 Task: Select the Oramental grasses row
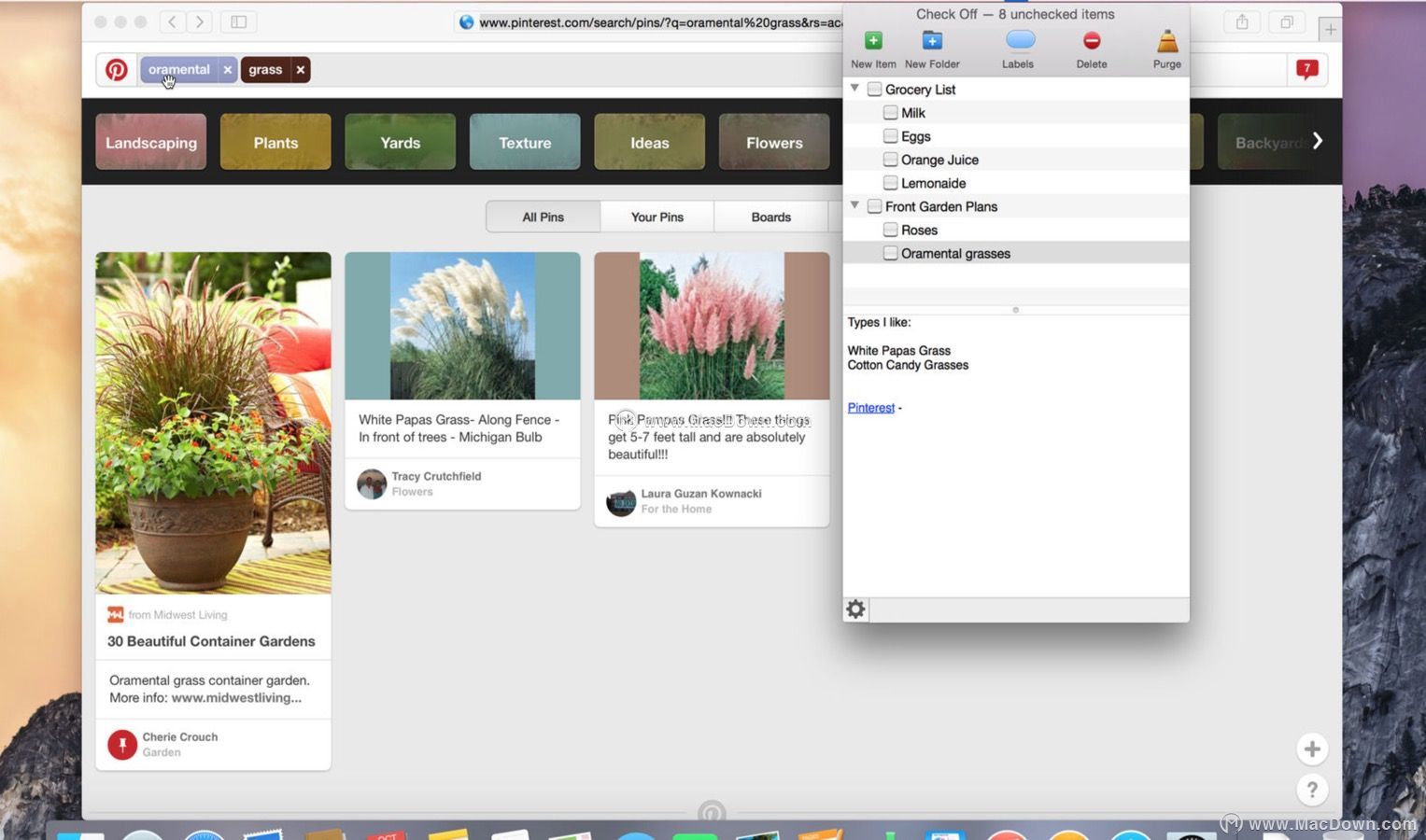coord(1016,253)
